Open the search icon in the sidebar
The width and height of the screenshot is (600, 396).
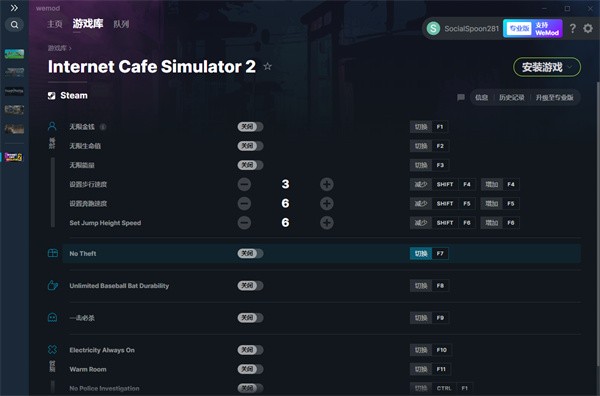click(x=15, y=25)
